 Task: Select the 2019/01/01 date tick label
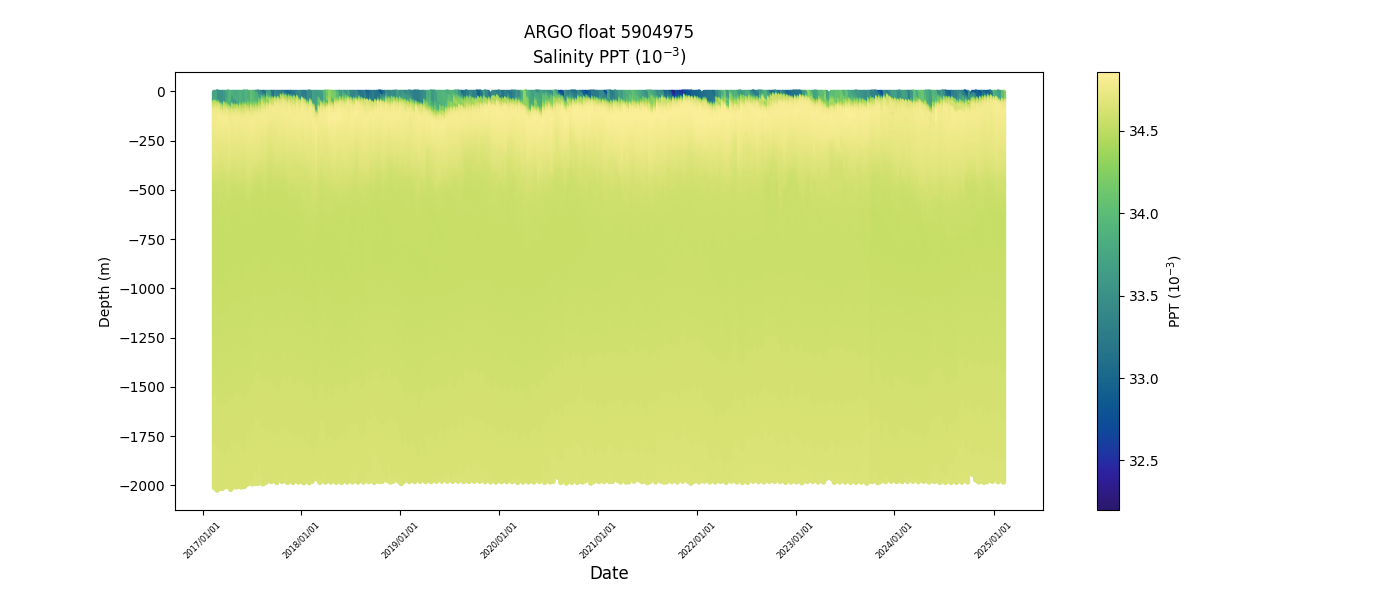coord(401,540)
